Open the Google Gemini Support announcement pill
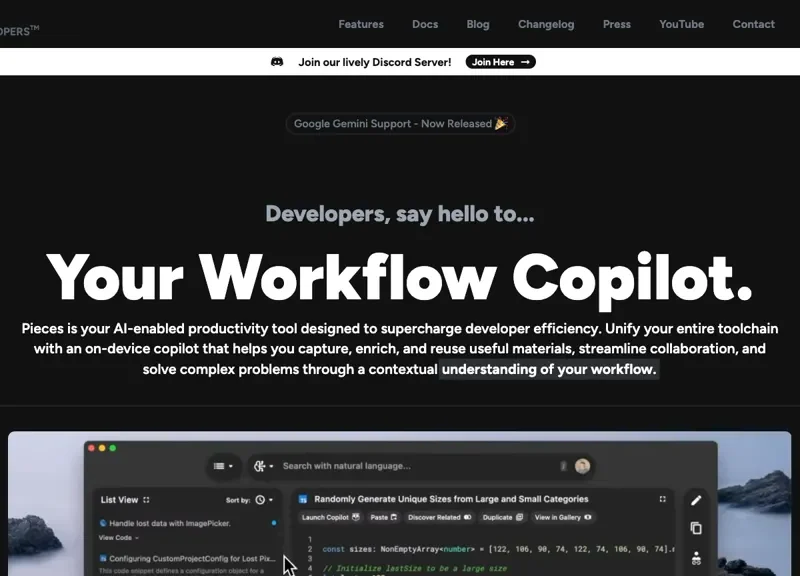 tap(401, 123)
